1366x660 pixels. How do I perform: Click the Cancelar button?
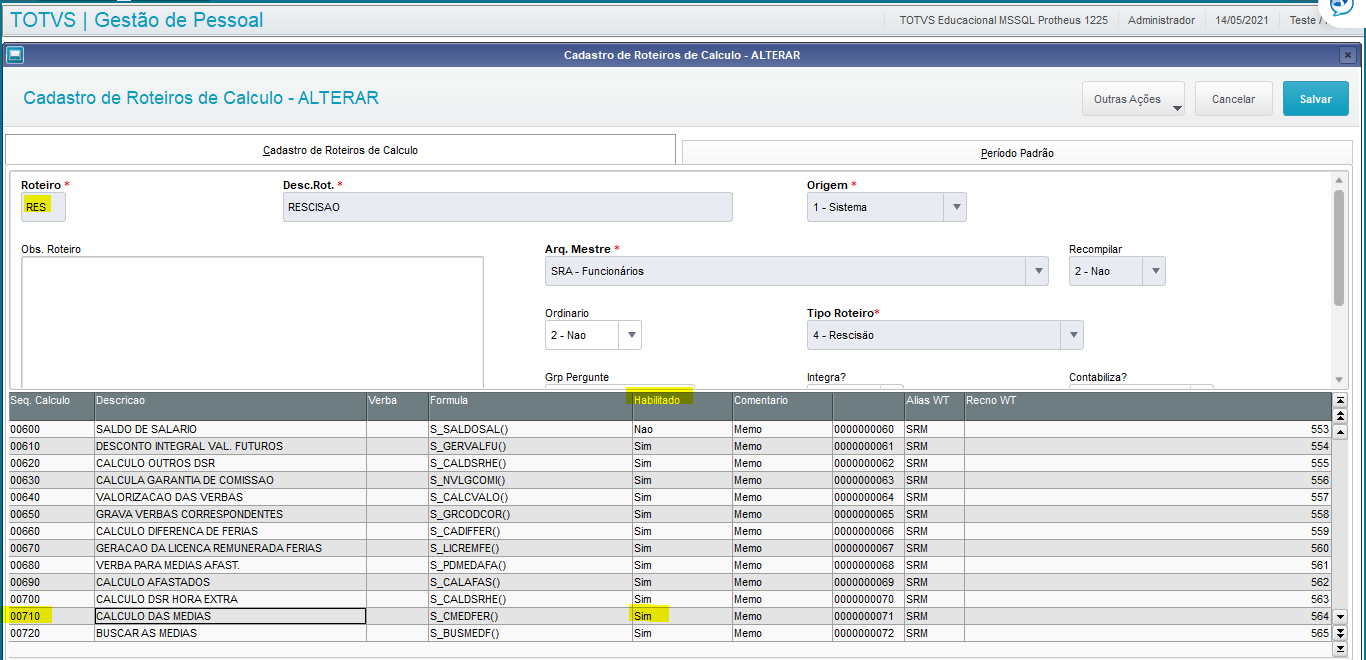pyautogui.click(x=1233, y=99)
